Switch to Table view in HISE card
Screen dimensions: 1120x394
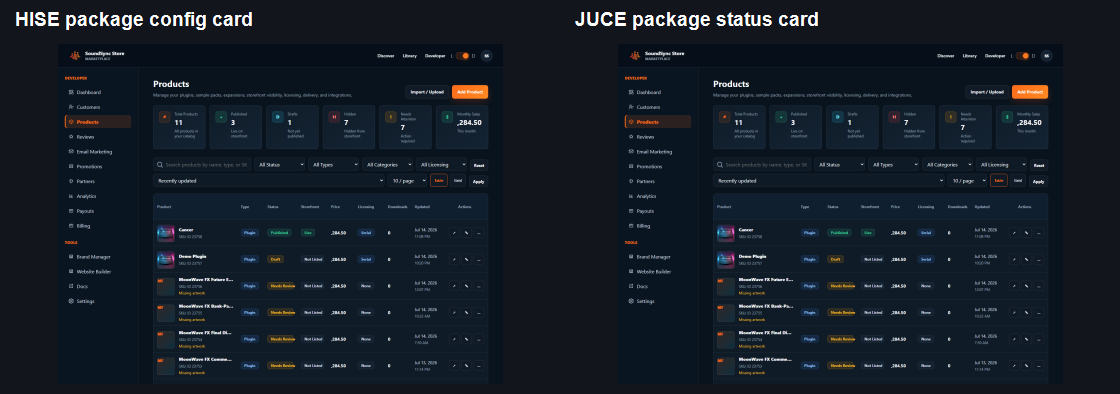coord(439,181)
